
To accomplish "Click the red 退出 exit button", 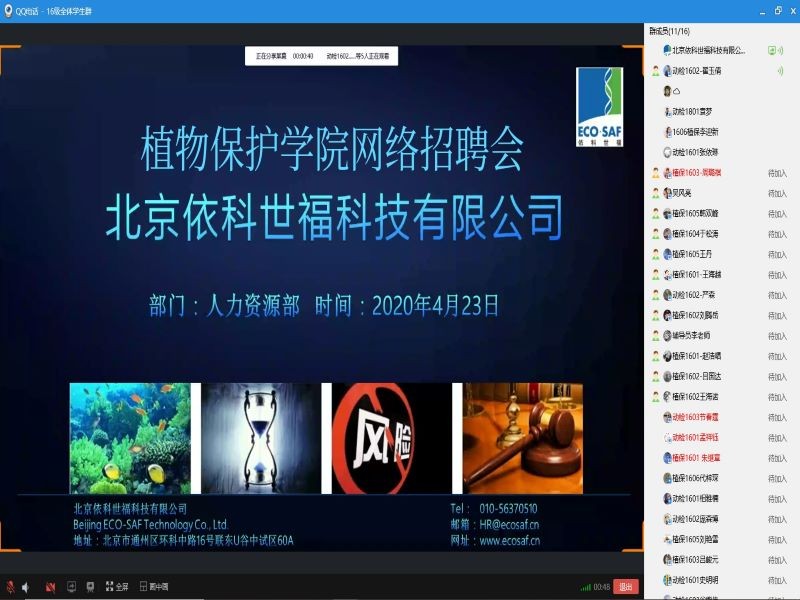I will (x=626, y=587).
